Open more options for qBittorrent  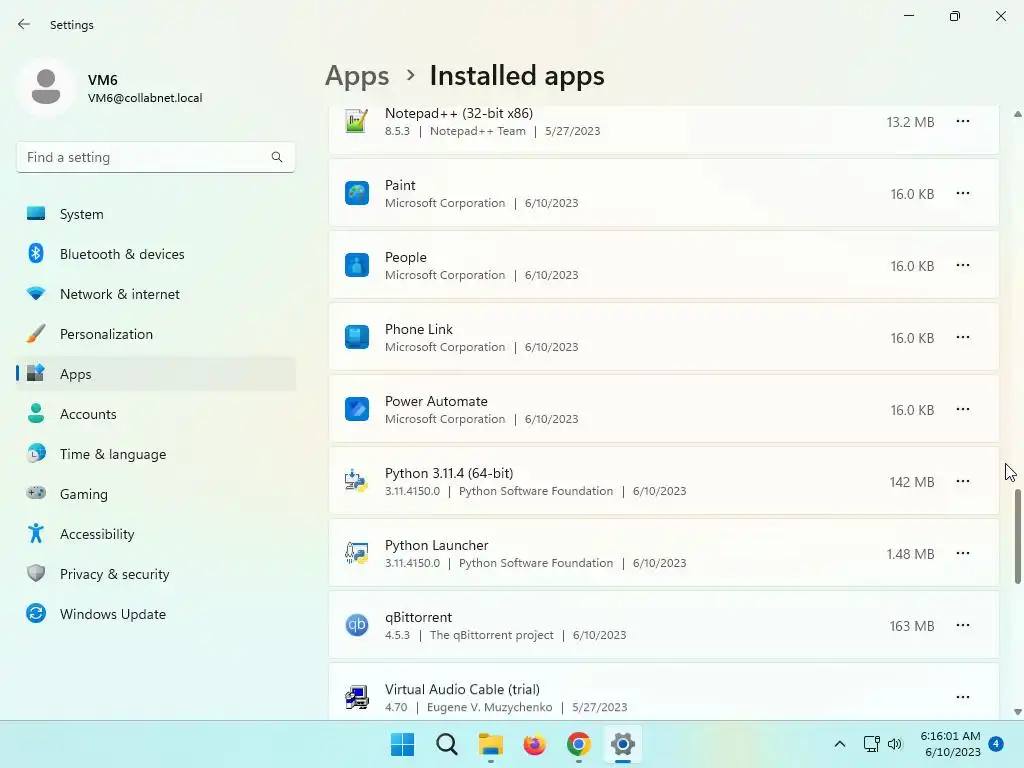pyautogui.click(x=963, y=625)
